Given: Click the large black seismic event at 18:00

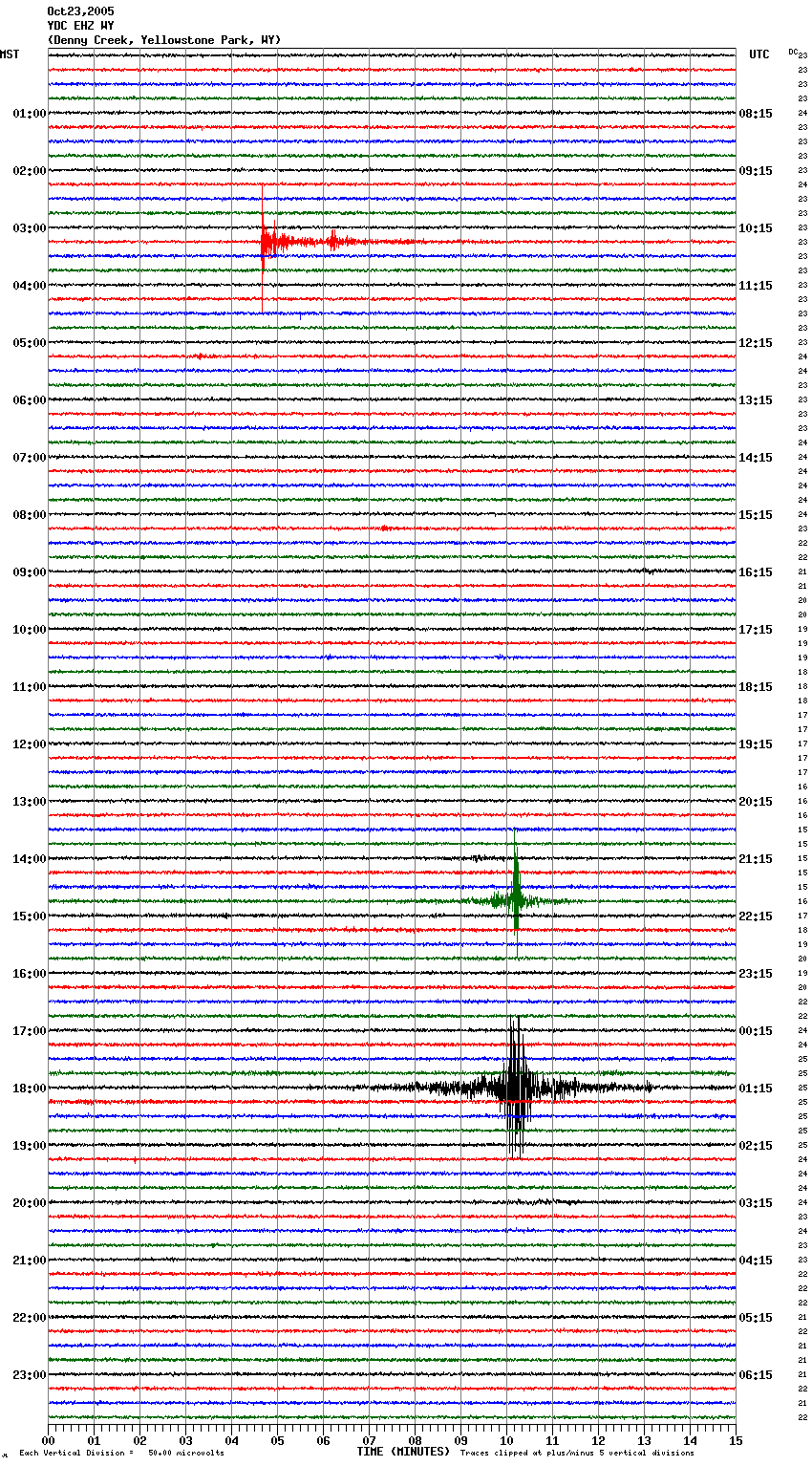Looking at the screenshot, I should pos(516,1087).
